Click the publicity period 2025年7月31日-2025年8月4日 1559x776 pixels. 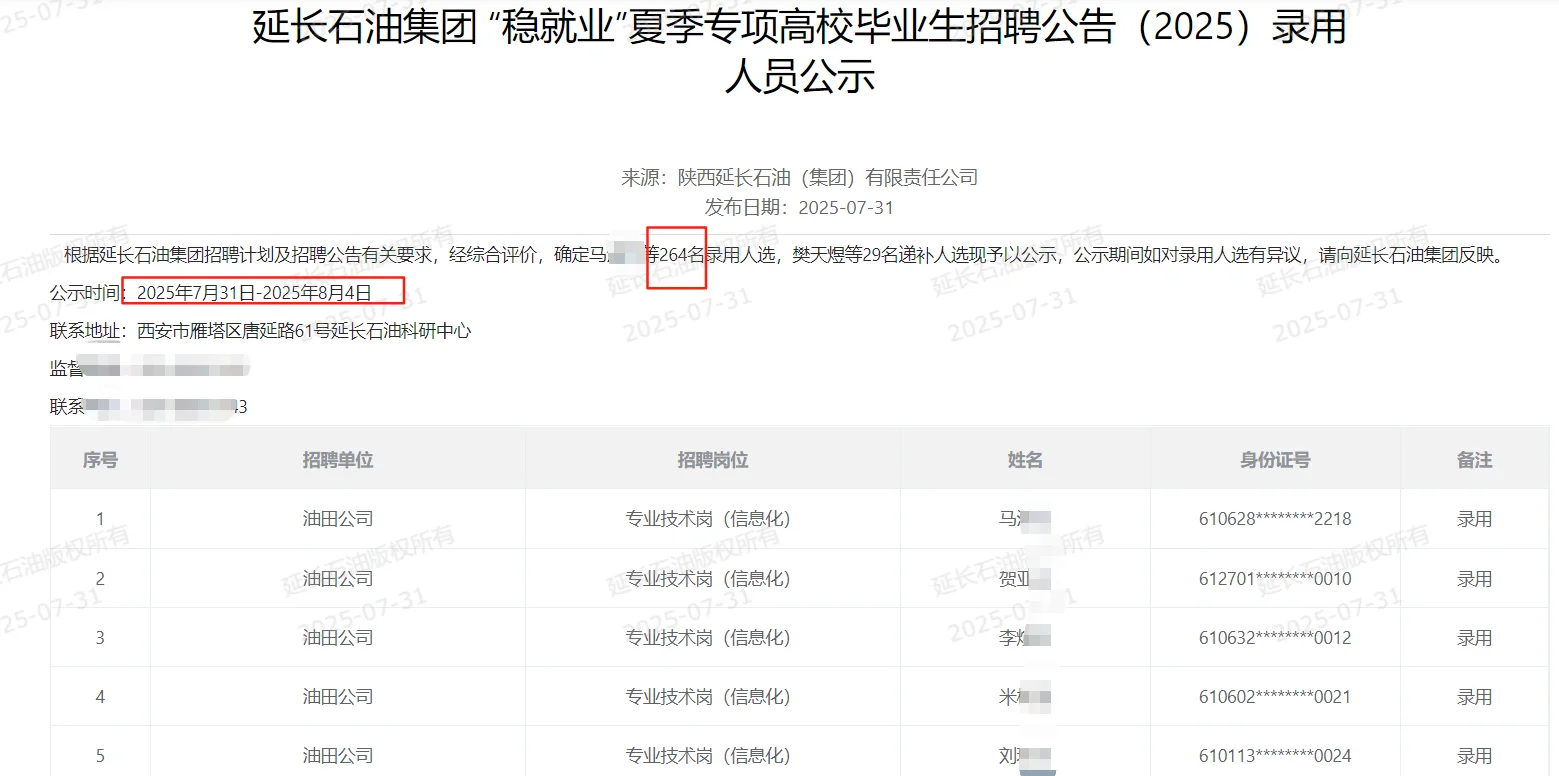click(254, 293)
